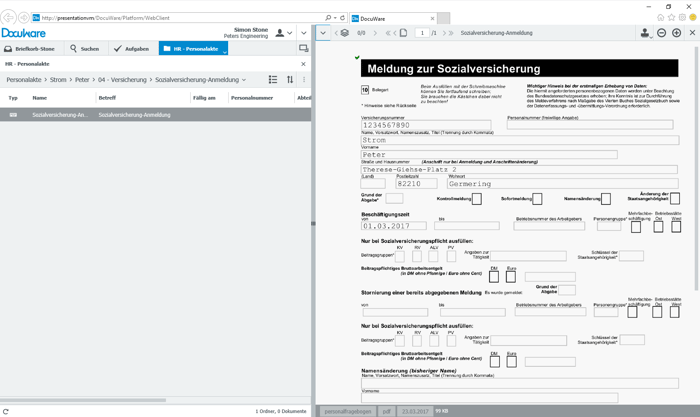Navigate to Personalakte breadcrumb
Viewport: 700px width, 417px height.
pos(24,79)
